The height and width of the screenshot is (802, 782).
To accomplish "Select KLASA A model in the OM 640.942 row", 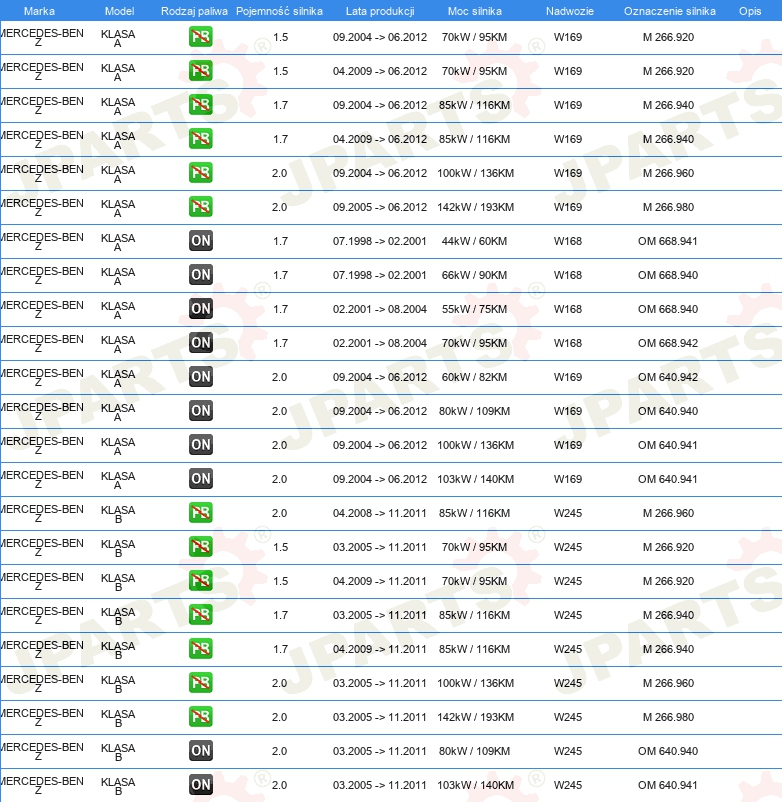I will click(118, 378).
